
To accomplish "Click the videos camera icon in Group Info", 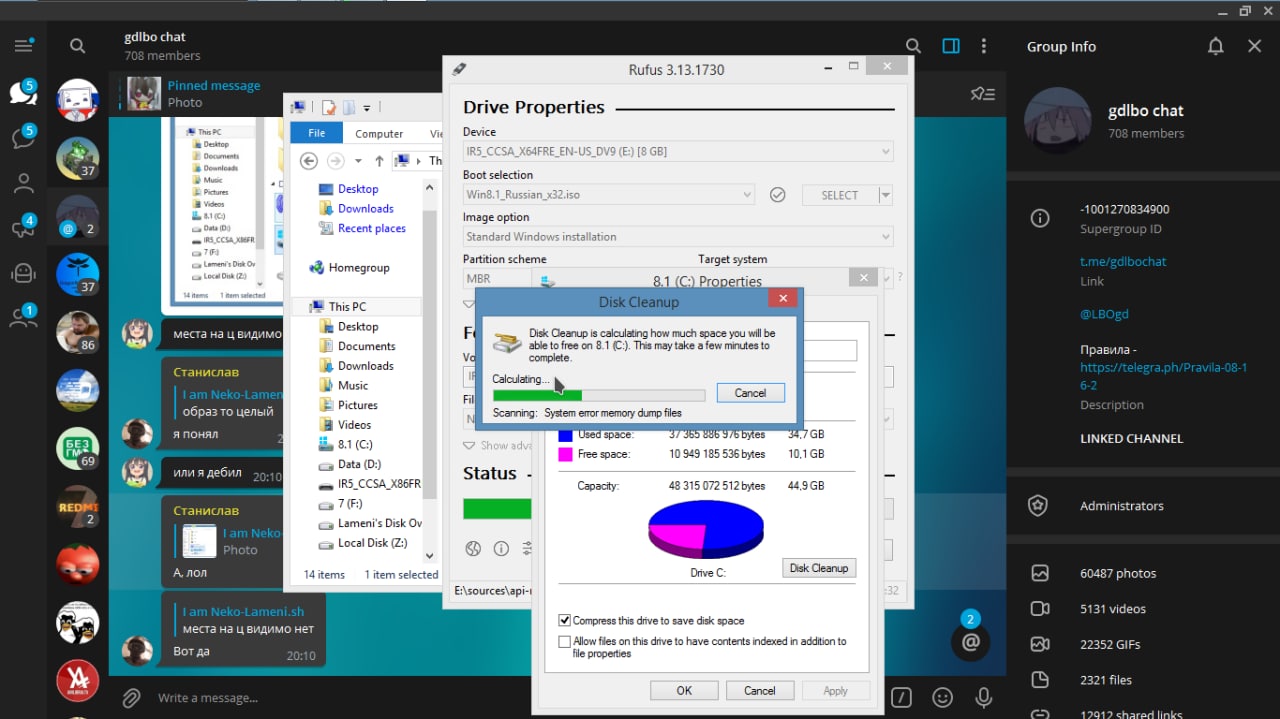I will [x=1040, y=609].
